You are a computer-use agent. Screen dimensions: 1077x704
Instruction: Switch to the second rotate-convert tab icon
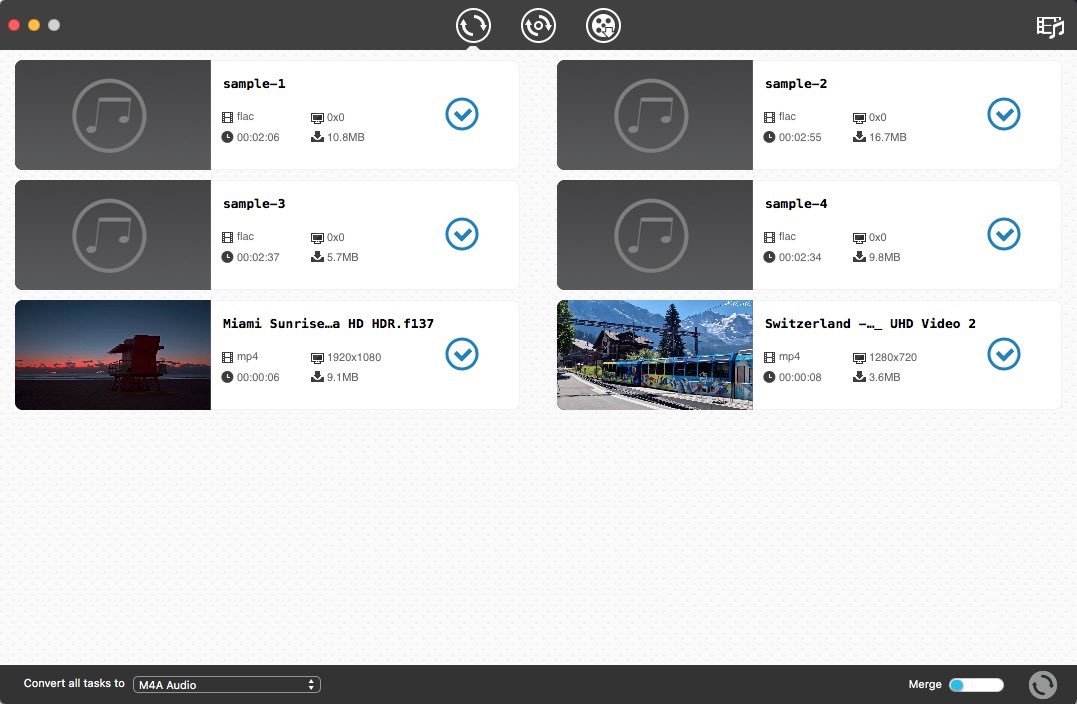[x=538, y=25]
